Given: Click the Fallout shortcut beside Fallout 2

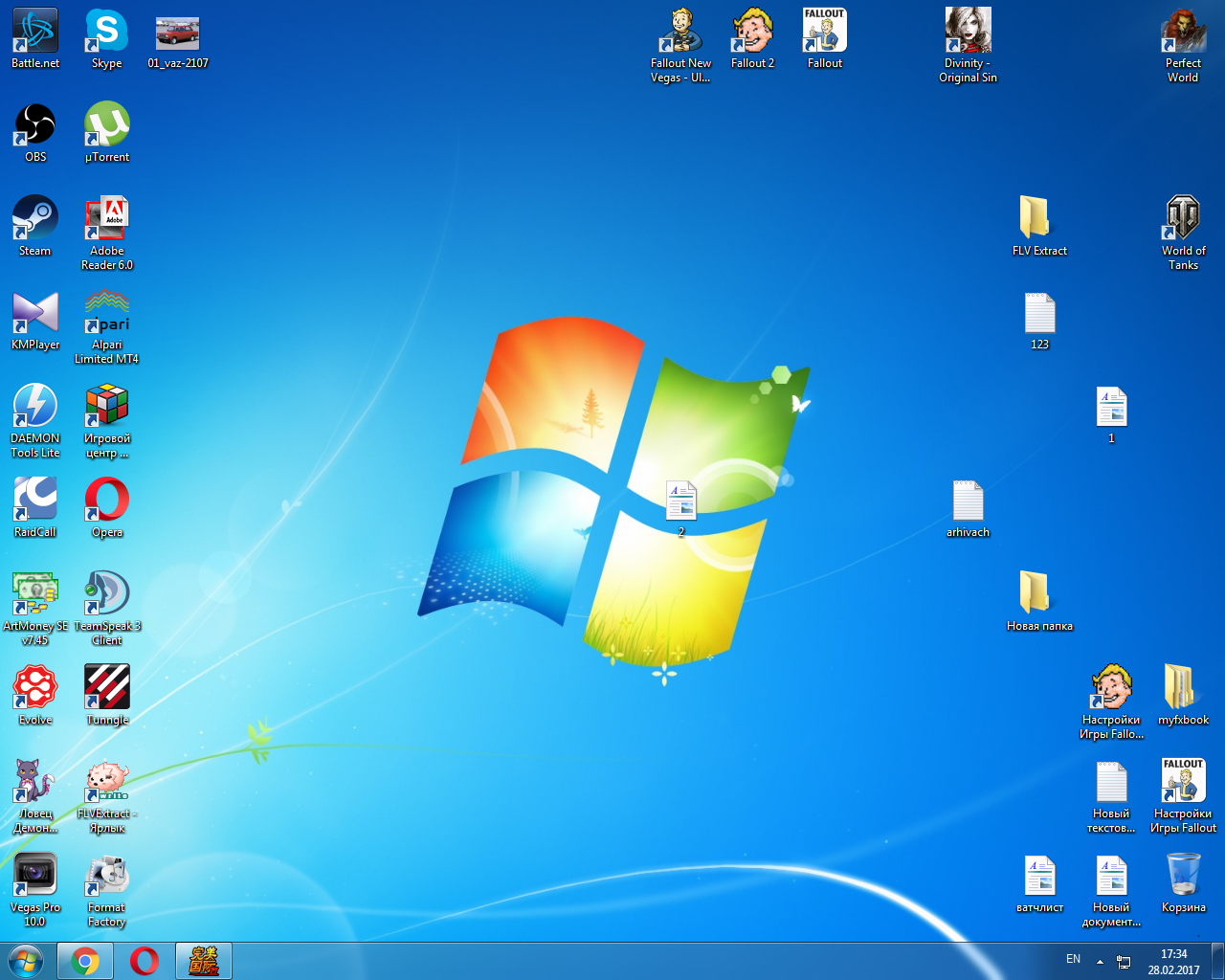Looking at the screenshot, I should [x=825, y=39].
